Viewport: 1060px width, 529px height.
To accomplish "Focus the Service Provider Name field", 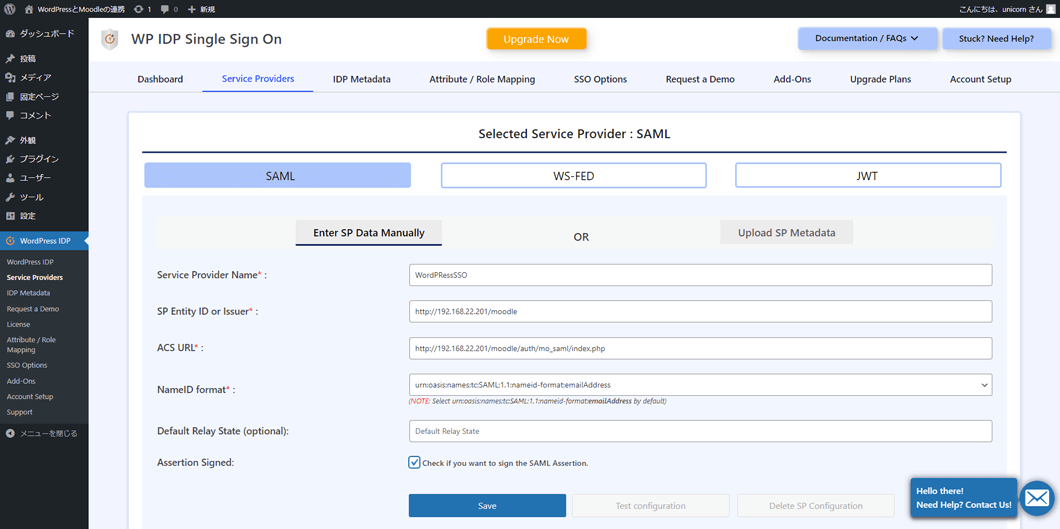I will [x=700, y=275].
